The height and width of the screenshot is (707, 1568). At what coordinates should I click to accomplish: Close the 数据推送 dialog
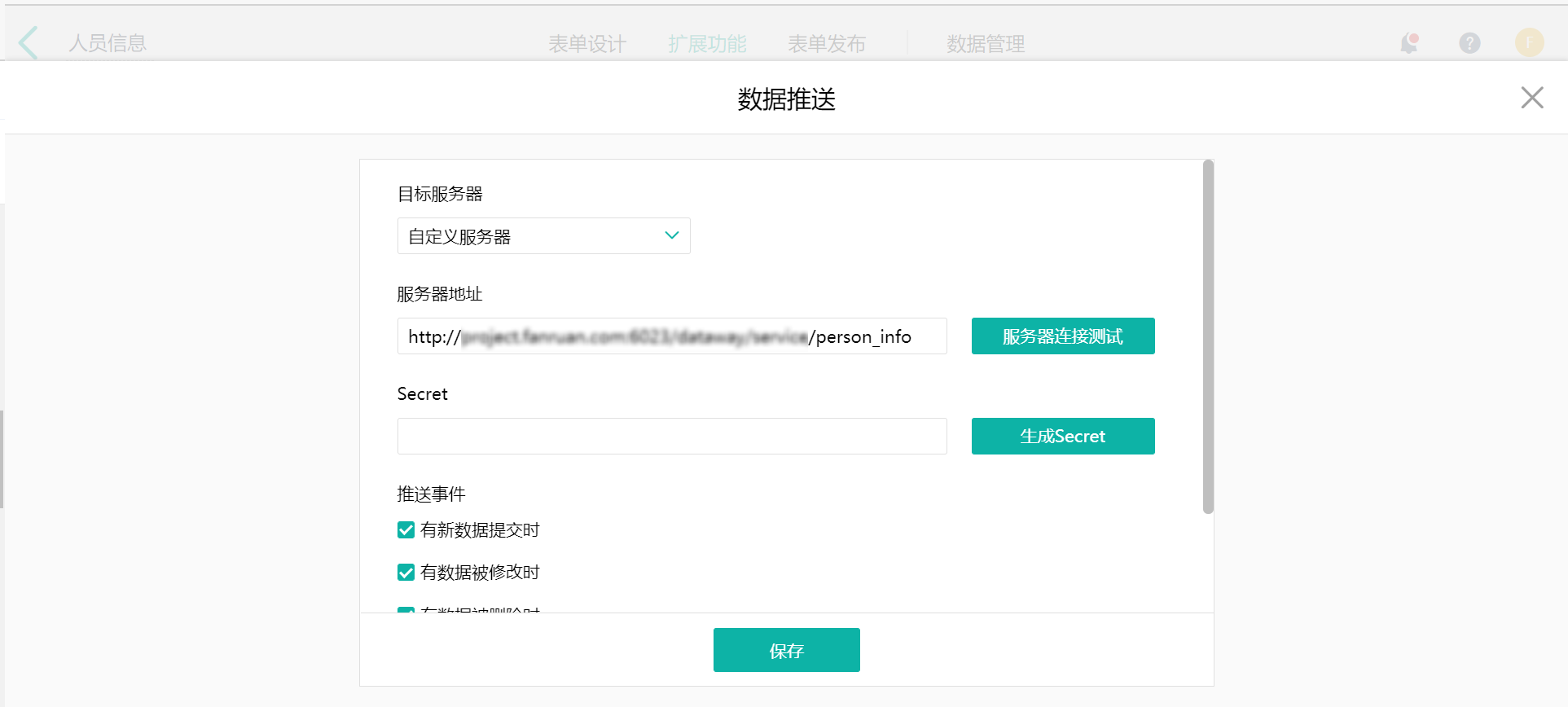coord(1531,98)
